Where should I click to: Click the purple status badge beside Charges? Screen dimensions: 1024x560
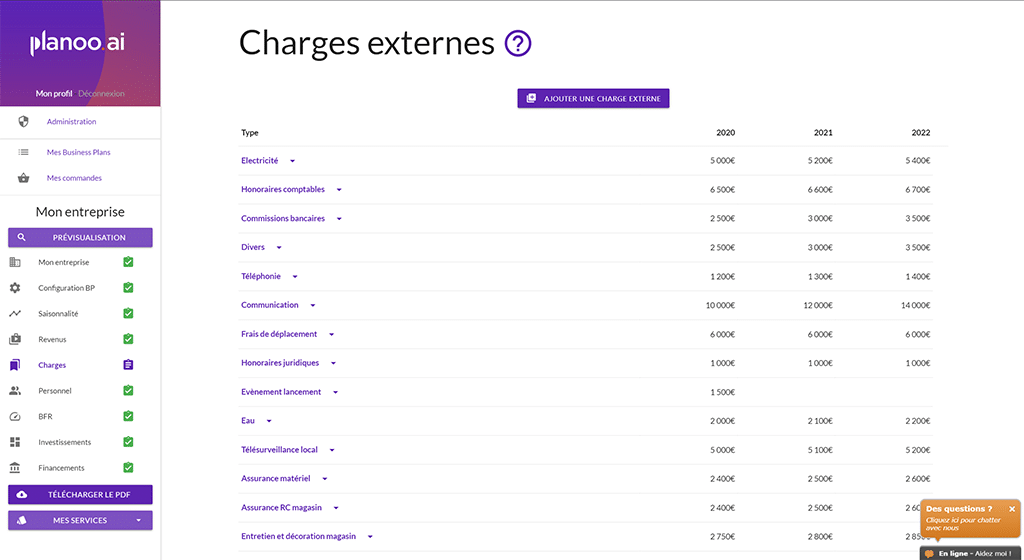point(128,365)
